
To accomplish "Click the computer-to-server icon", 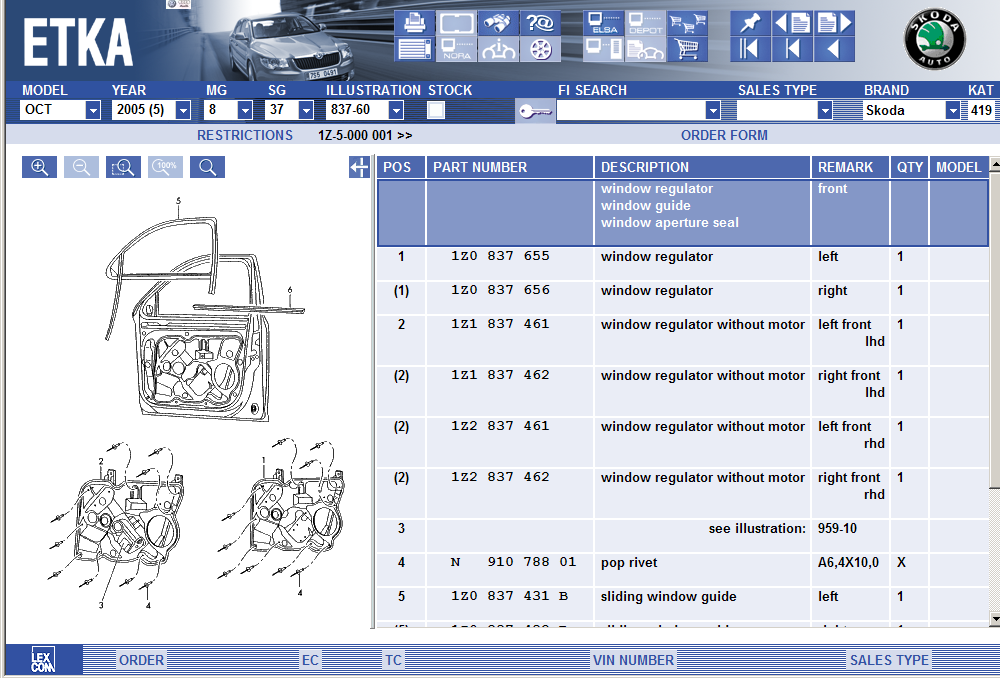I will click(x=603, y=49).
